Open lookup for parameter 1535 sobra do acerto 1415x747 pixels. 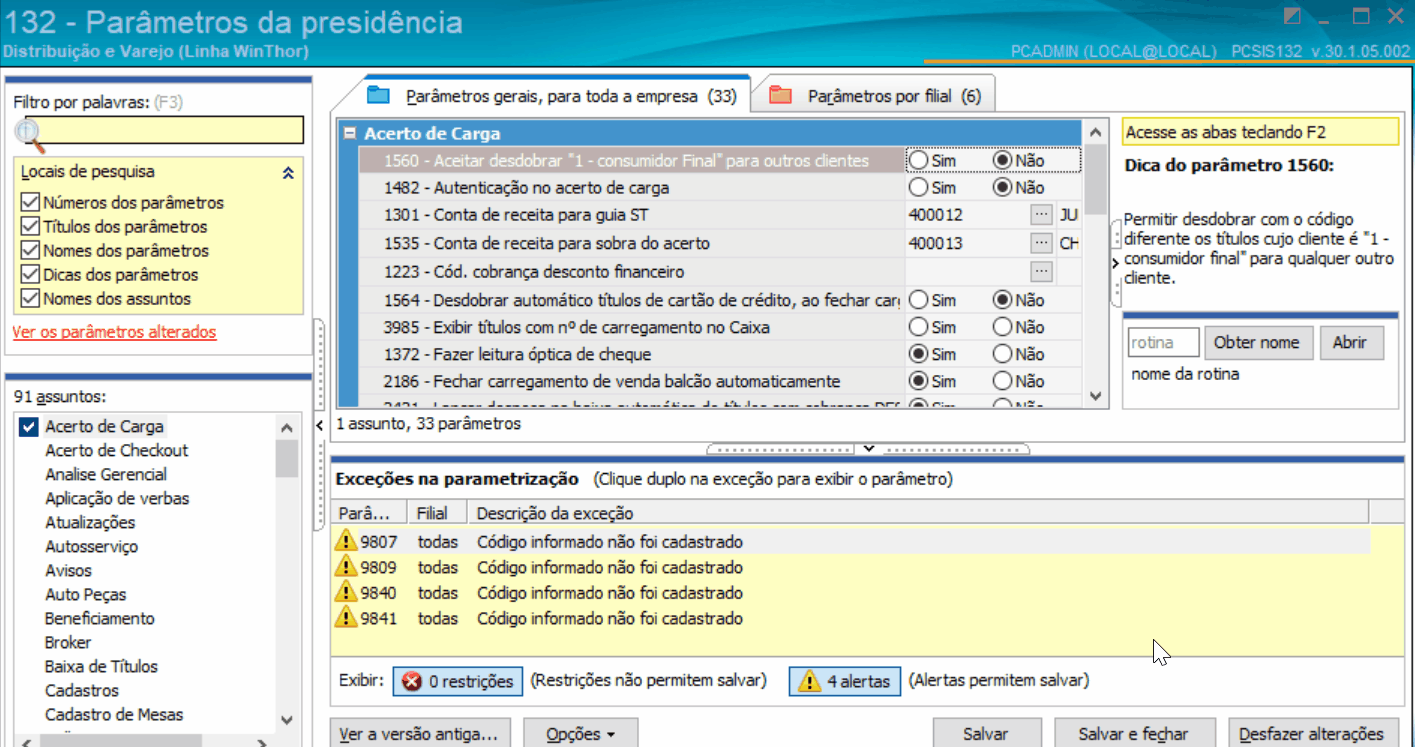click(x=1041, y=243)
